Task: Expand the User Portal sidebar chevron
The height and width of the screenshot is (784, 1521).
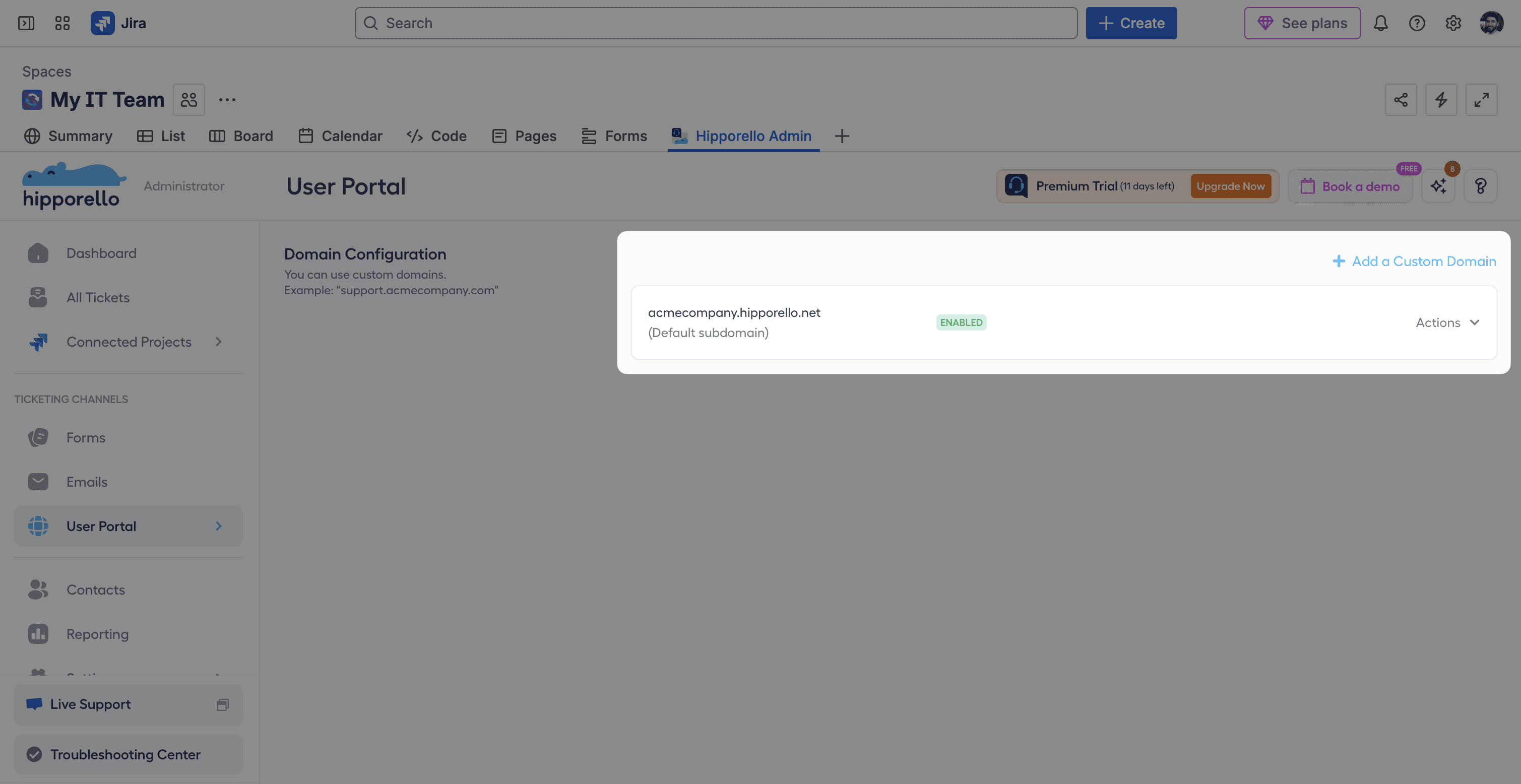Action: point(218,526)
